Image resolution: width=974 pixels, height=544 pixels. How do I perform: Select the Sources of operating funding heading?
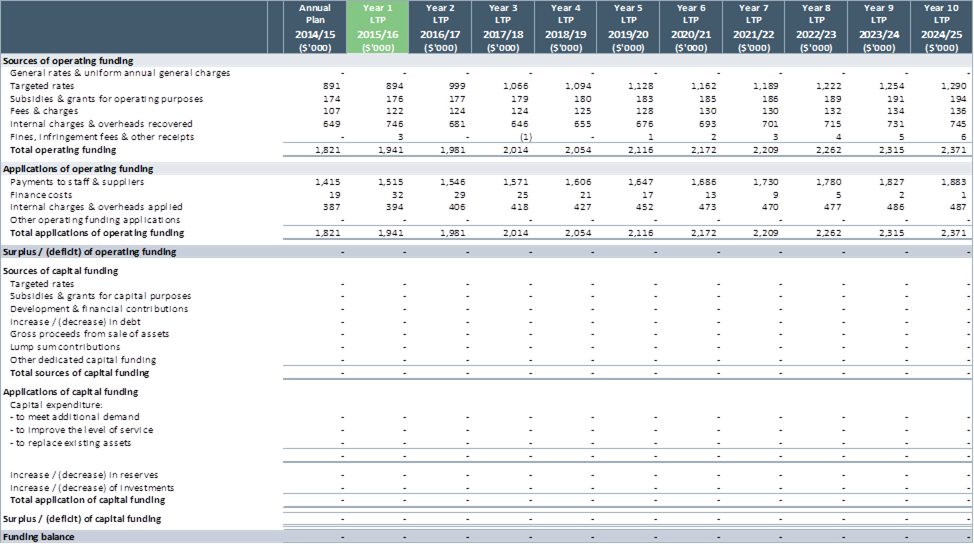tap(68, 61)
